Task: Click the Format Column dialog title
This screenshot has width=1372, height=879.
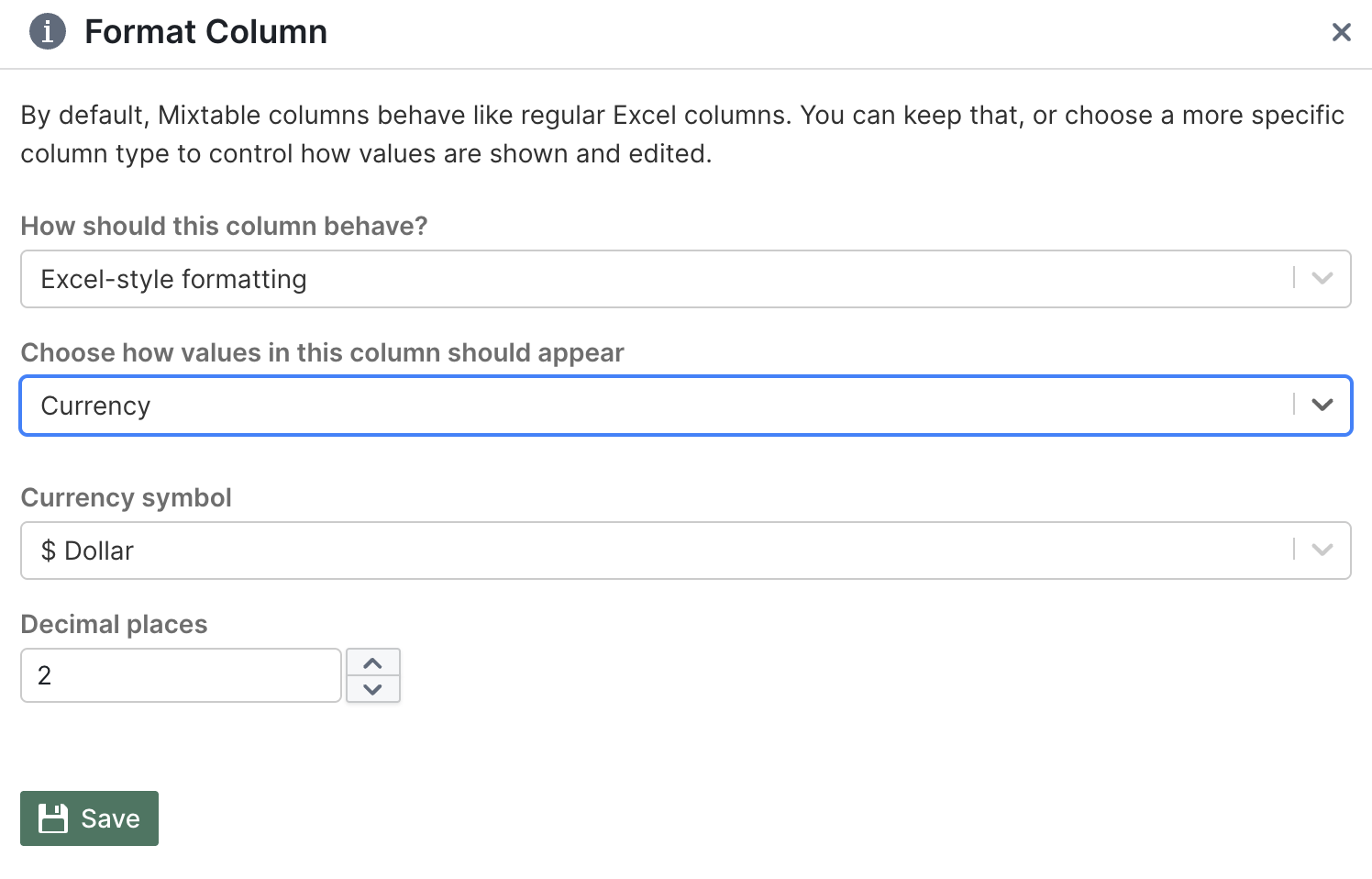Action: (x=205, y=31)
